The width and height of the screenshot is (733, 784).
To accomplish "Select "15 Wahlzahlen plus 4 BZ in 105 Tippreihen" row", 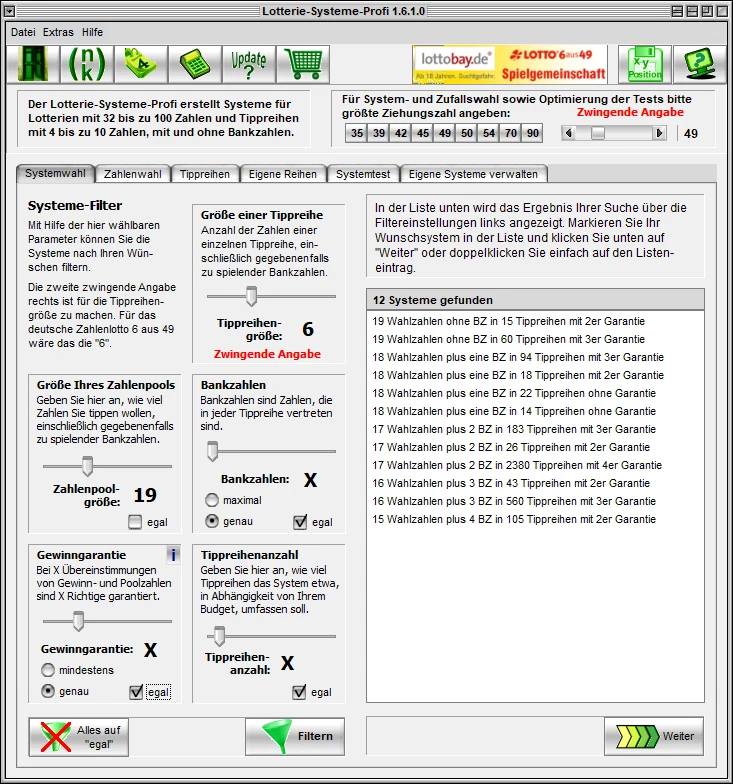I will [x=535, y=519].
